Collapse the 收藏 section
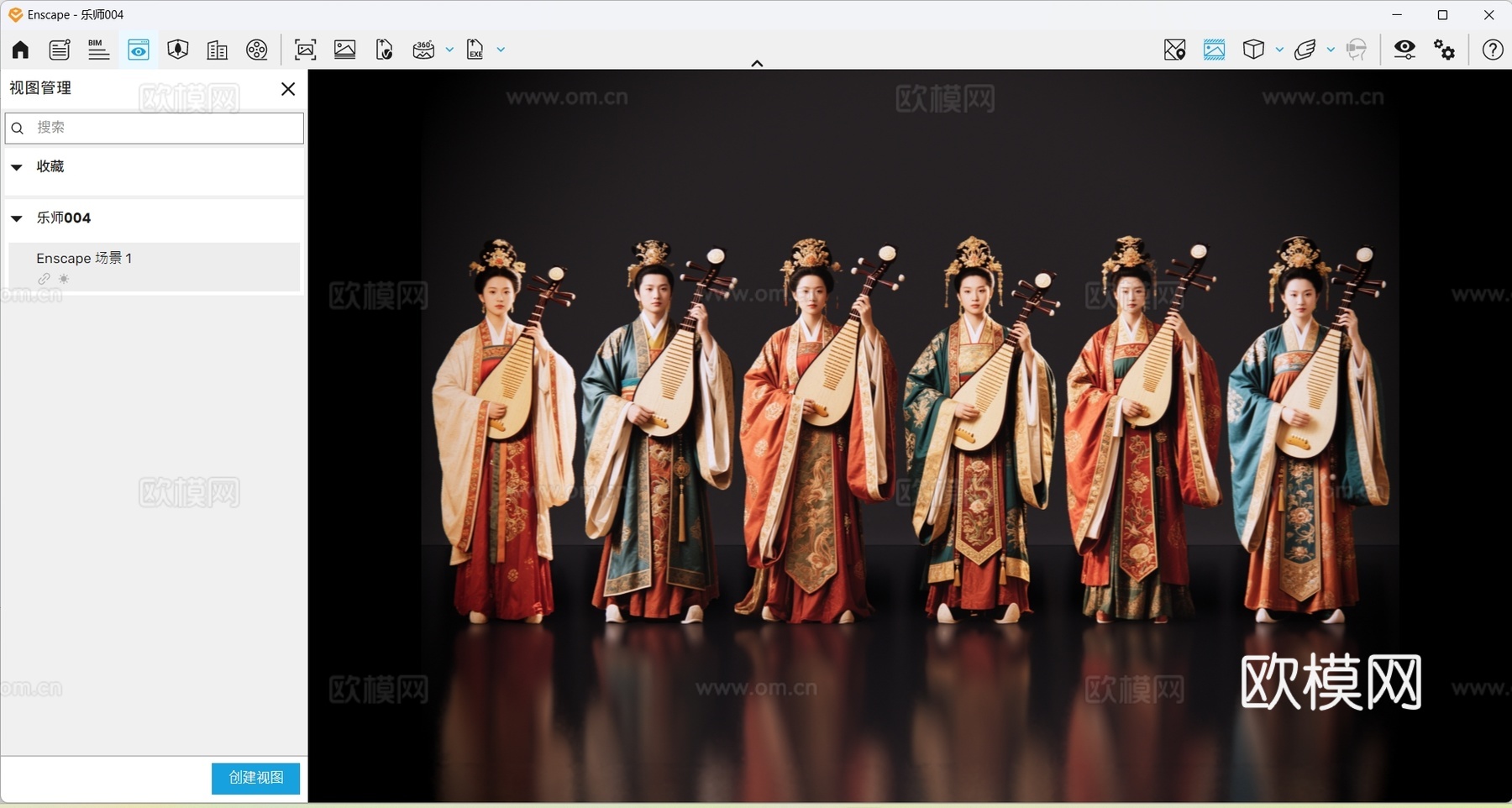1512x808 pixels. [x=16, y=167]
